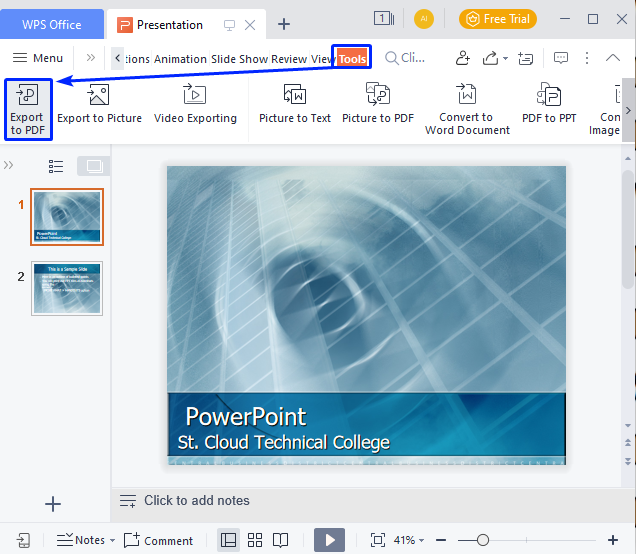The width and height of the screenshot is (636, 554).
Task: Open the WPS Office home tab
Action: click(52, 24)
